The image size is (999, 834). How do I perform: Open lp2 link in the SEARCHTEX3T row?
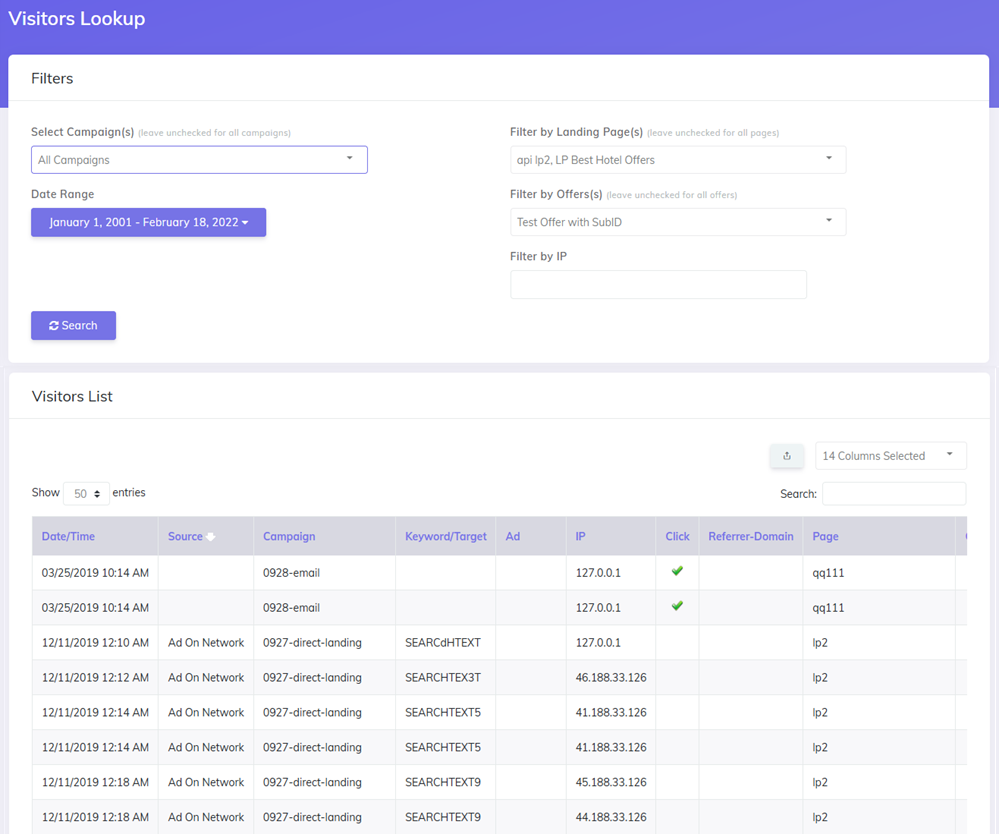coord(820,678)
